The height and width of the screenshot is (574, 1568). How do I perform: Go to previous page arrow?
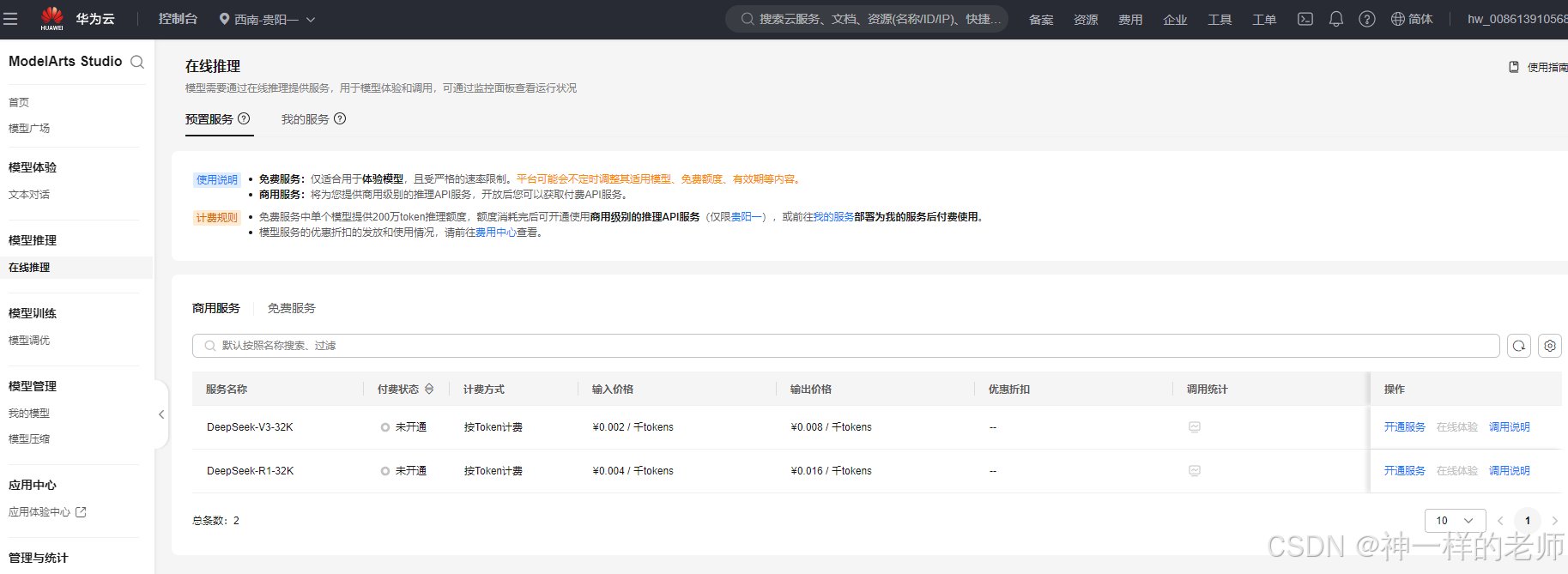coord(1500,521)
